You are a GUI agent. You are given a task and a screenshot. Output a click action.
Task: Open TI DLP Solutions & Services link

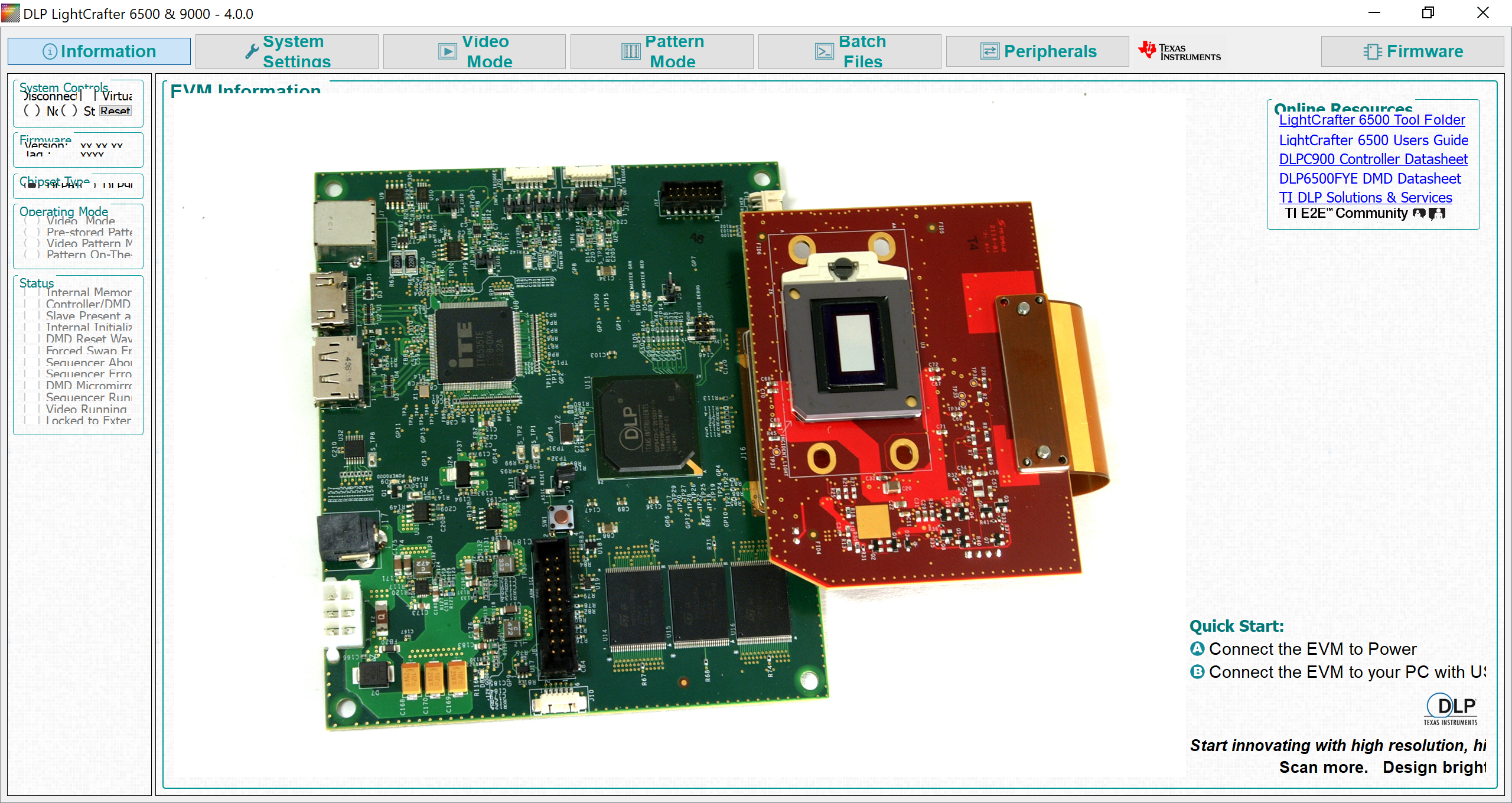tap(1366, 198)
